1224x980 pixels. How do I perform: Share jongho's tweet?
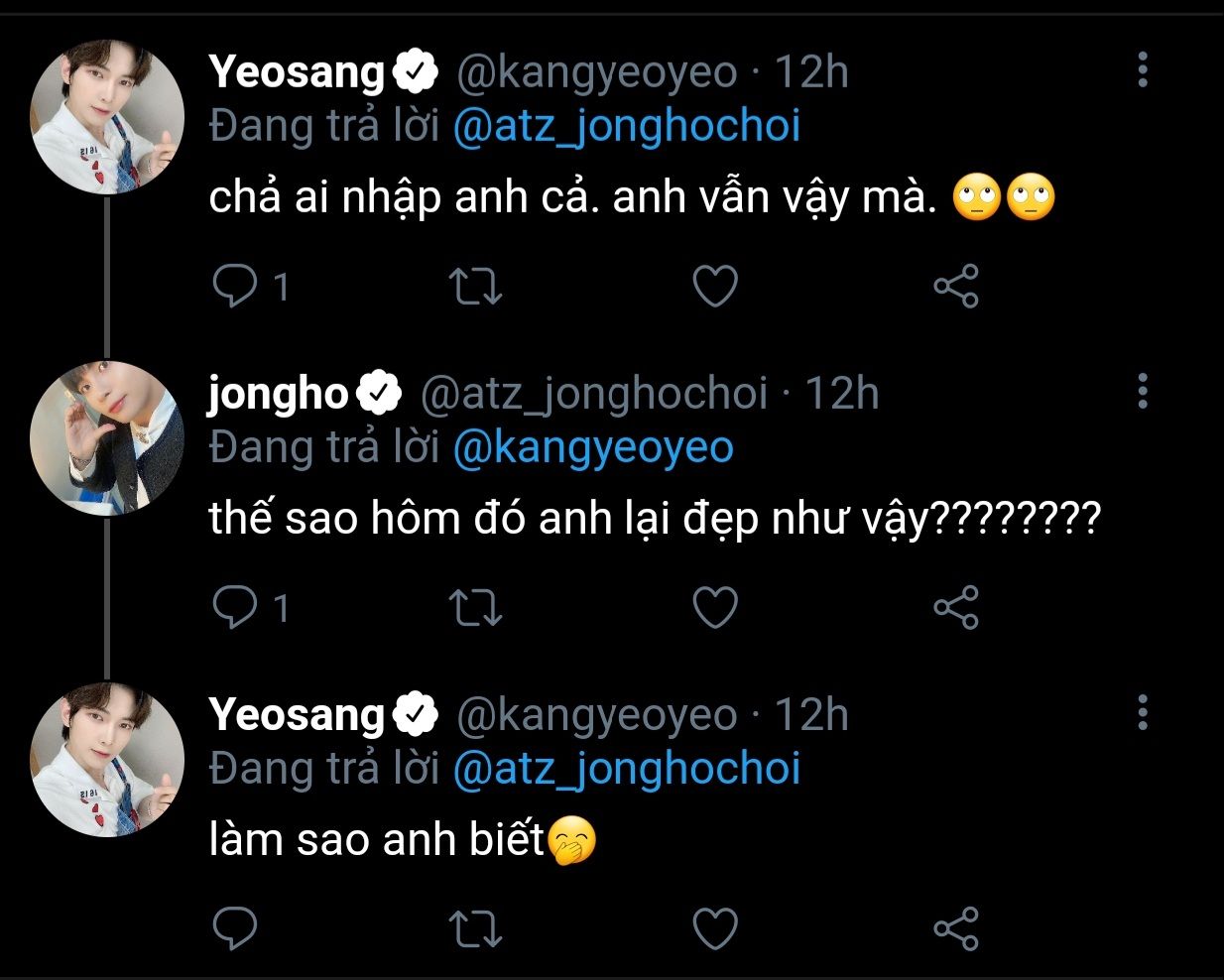point(956,608)
